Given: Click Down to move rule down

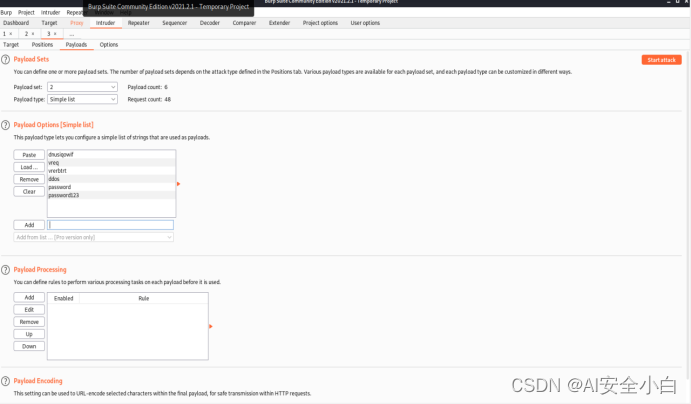Looking at the screenshot, I should click(x=29, y=347).
